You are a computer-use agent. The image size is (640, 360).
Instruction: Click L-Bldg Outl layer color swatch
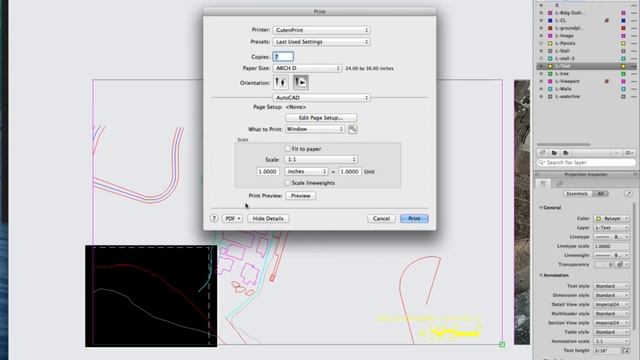point(550,13)
